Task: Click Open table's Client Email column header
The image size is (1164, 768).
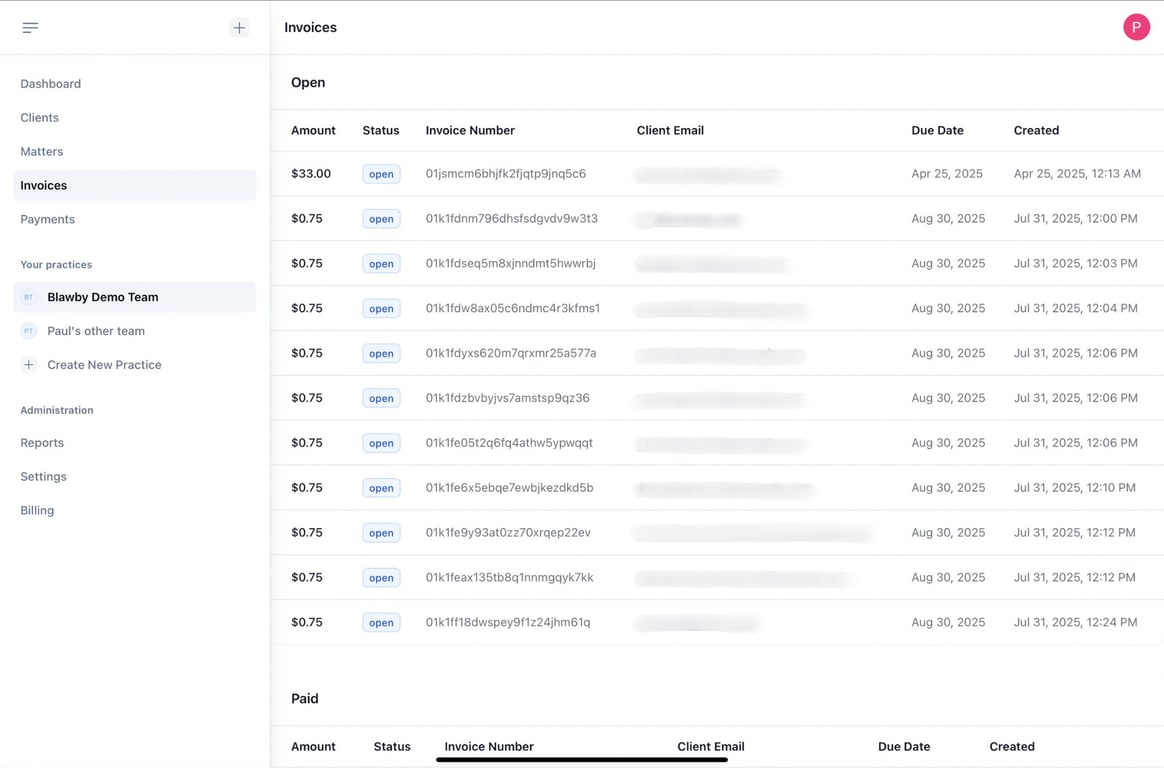Action: coord(670,130)
